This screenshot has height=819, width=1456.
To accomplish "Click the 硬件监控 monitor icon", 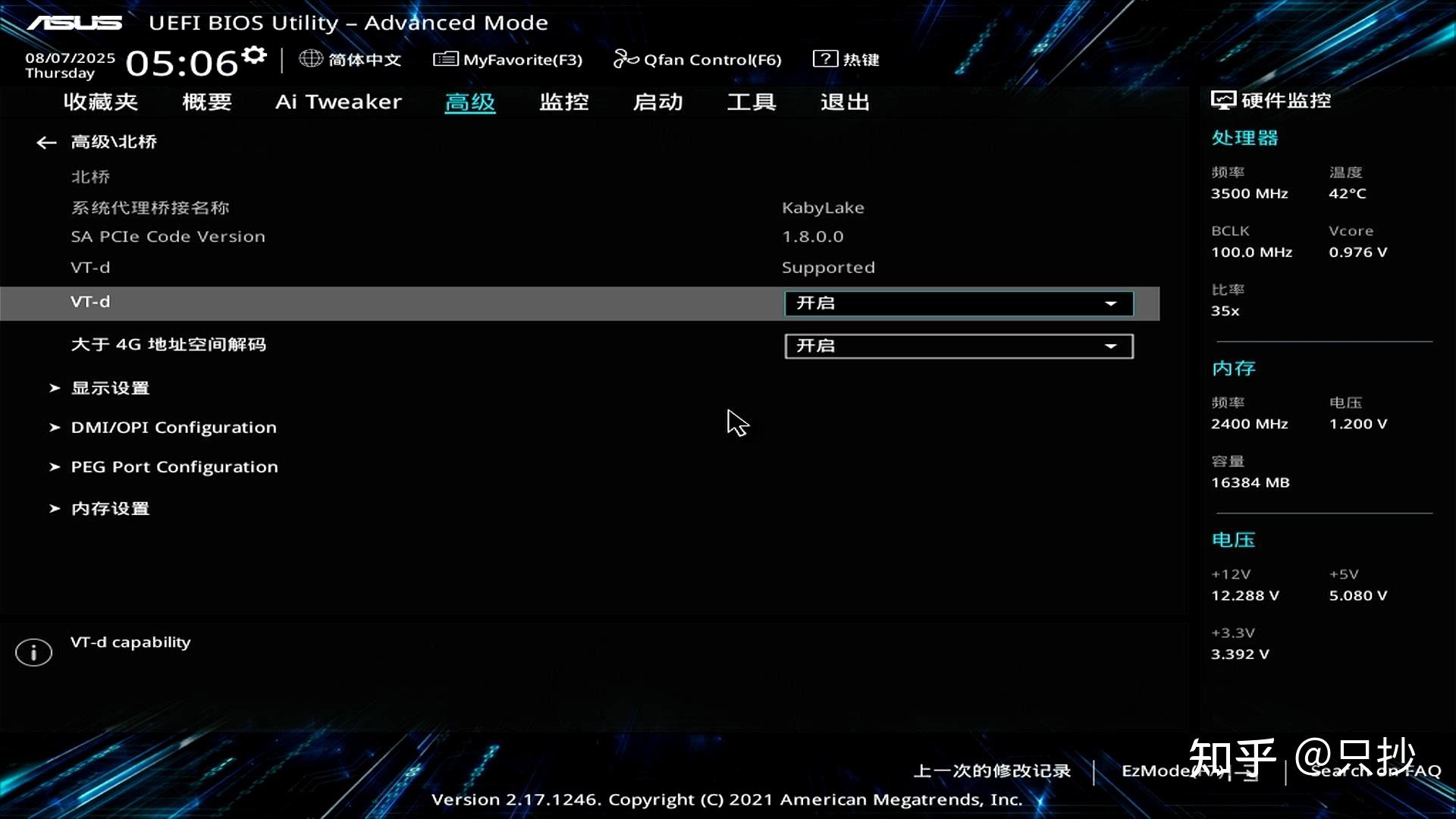I will [x=1222, y=101].
